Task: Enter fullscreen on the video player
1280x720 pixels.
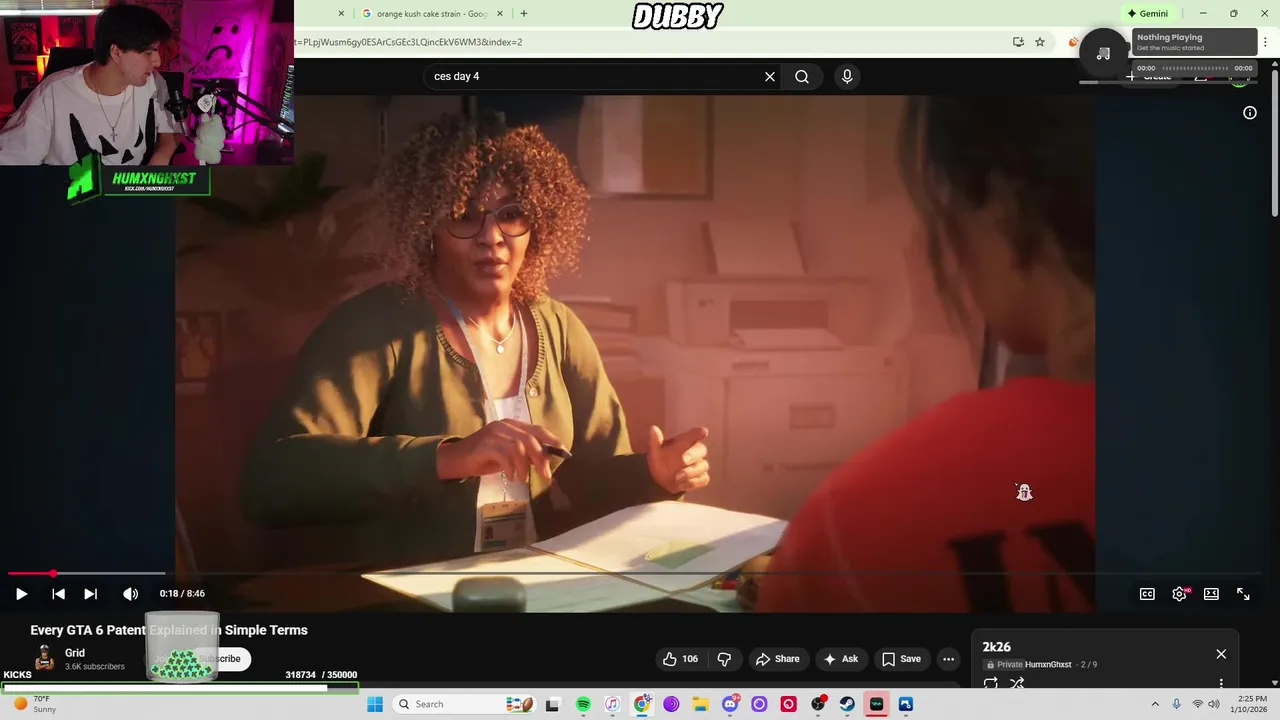Action: pyautogui.click(x=1243, y=594)
